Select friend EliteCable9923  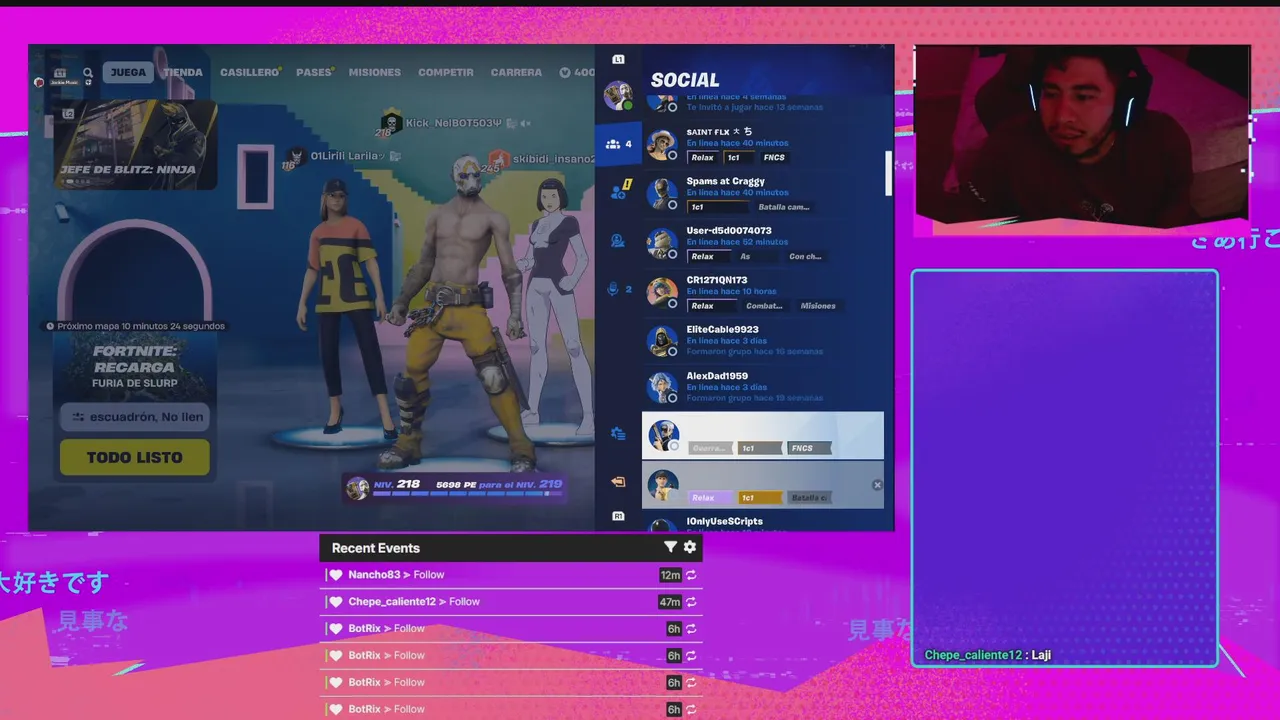[x=763, y=340]
